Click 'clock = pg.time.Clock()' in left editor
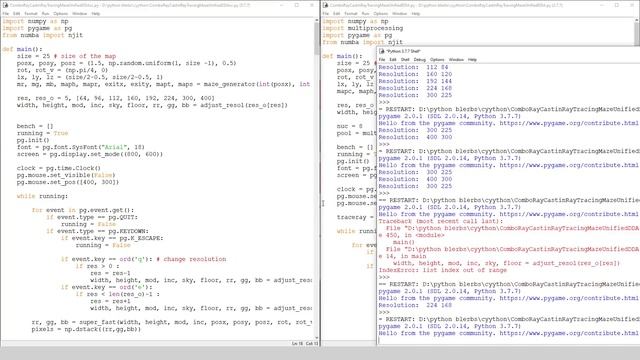The height and width of the screenshot is (360, 640). [59, 168]
